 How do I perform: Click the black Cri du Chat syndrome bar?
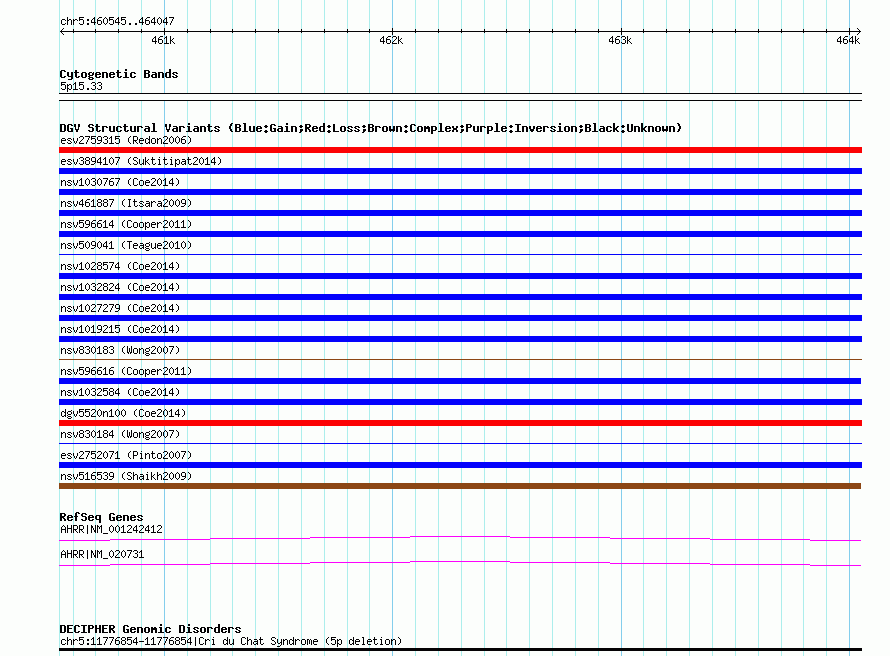460,649
